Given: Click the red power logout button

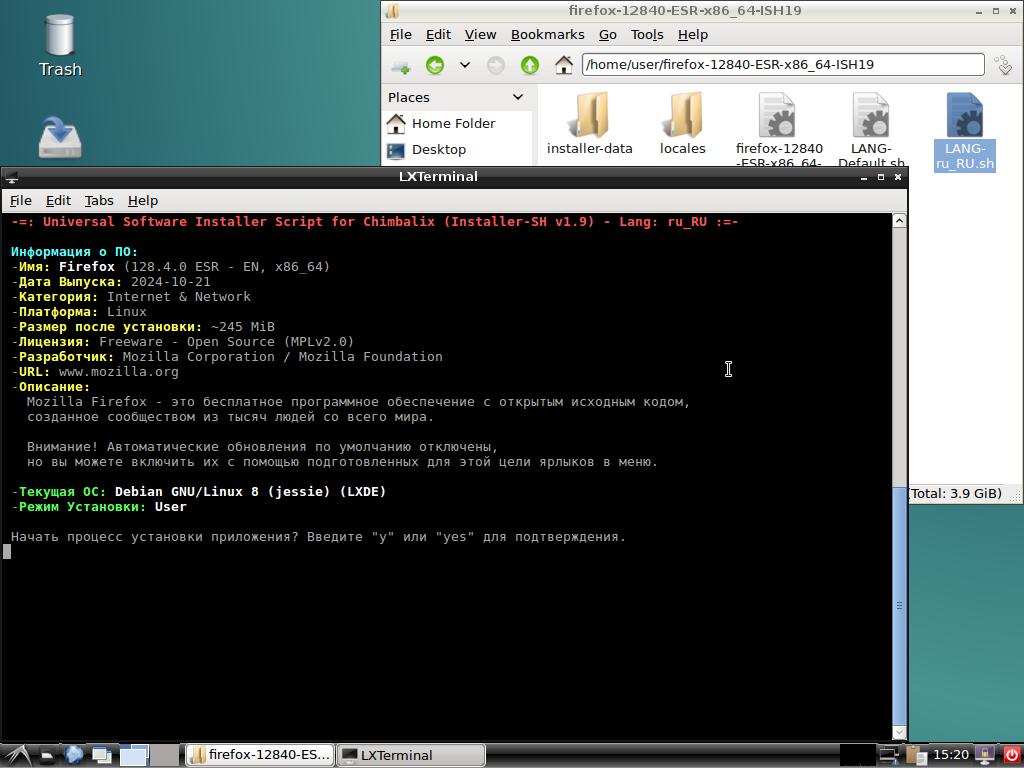Looking at the screenshot, I should pyautogui.click(x=1011, y=756).
